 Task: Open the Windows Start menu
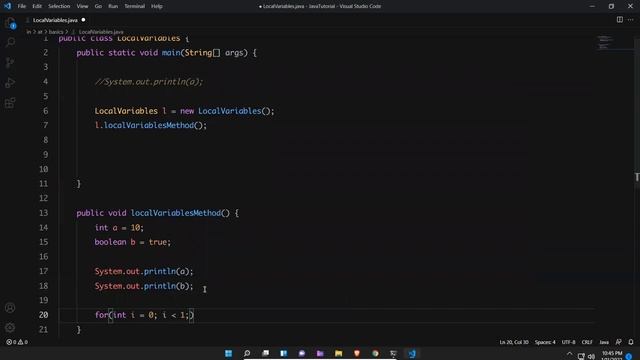229,353
